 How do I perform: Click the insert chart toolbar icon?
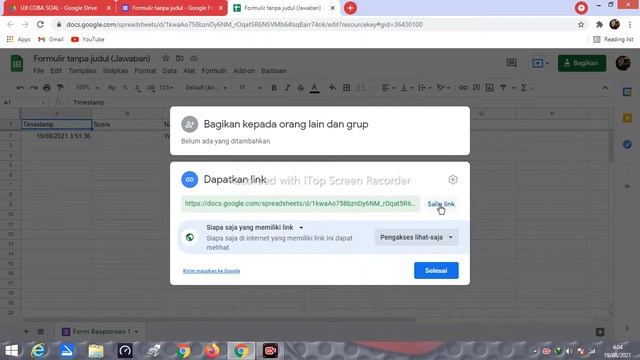489,88
